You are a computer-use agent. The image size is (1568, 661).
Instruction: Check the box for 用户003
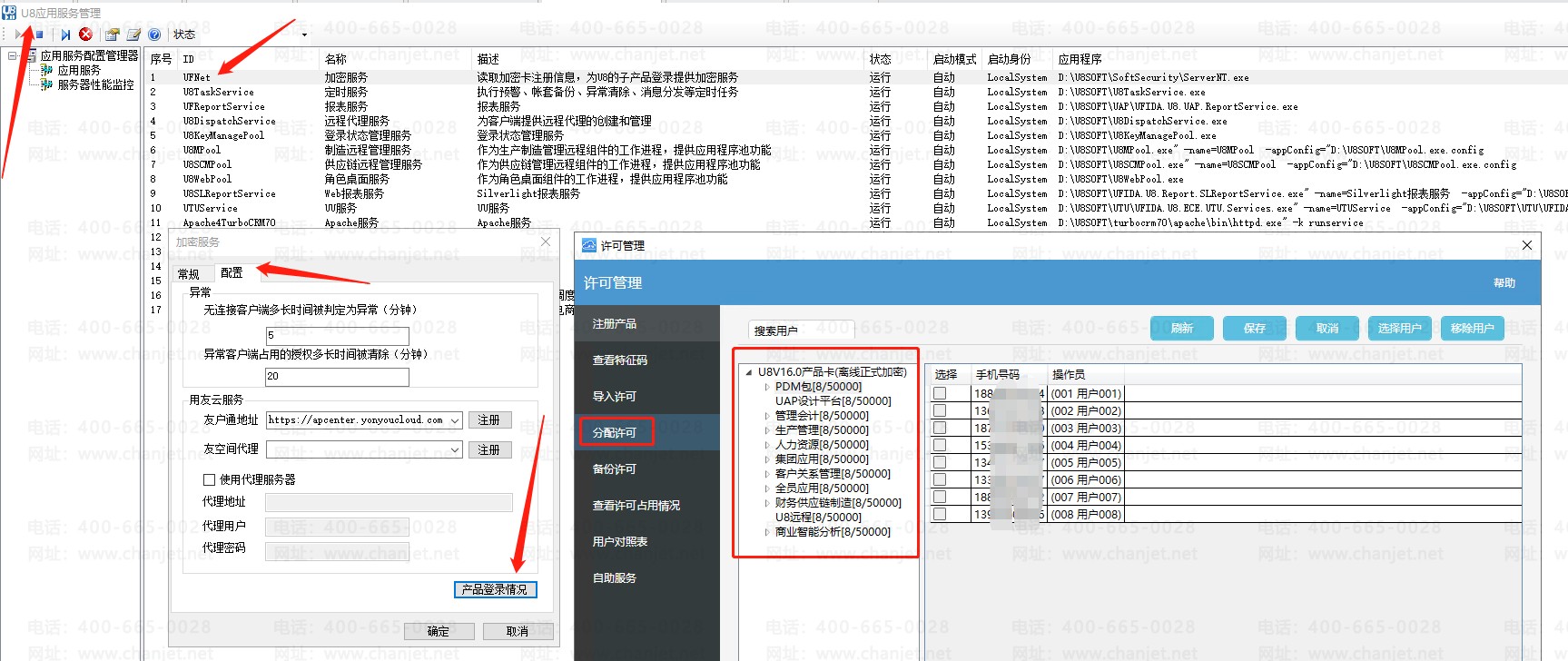pos(940,429)
